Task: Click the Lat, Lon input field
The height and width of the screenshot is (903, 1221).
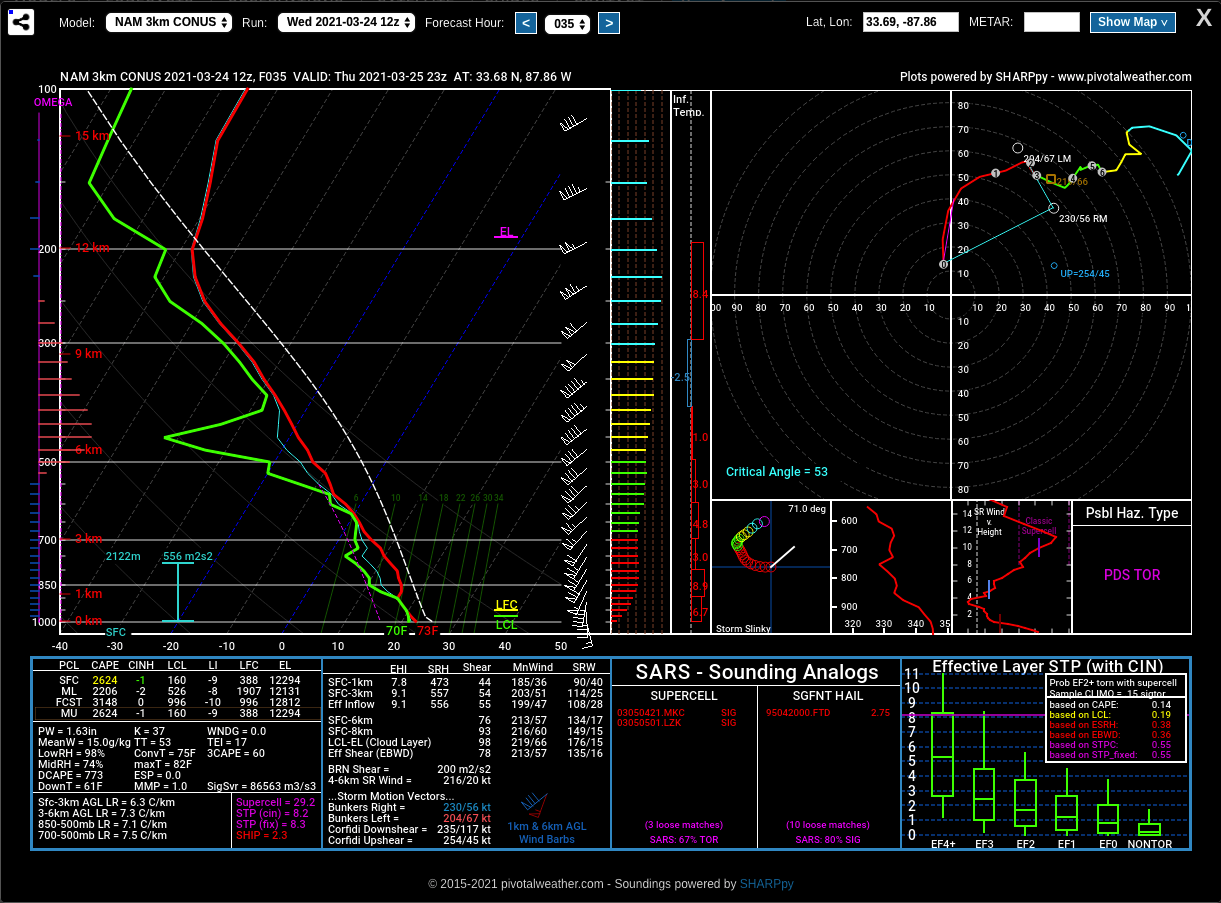Action: 910,22
